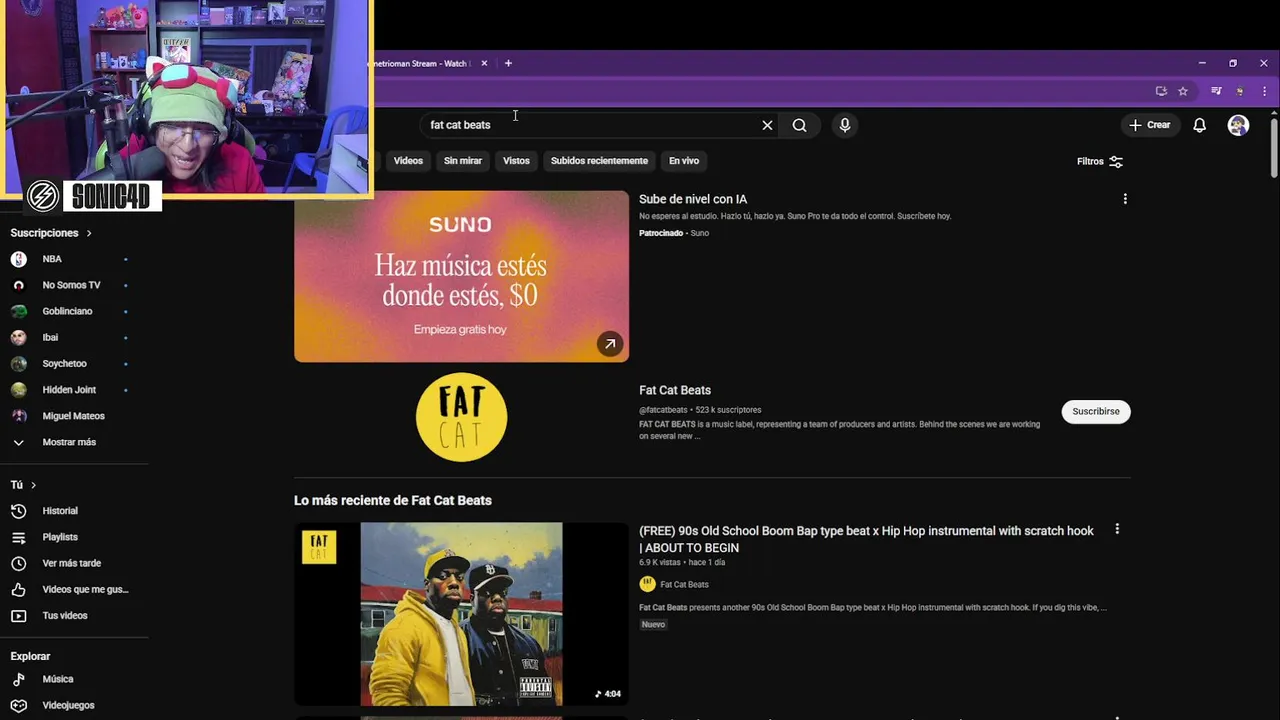The height and width of the screenshot is (720, 1280).
Task: Click the Suno ad external link arrow
Action: pos(610,344)
